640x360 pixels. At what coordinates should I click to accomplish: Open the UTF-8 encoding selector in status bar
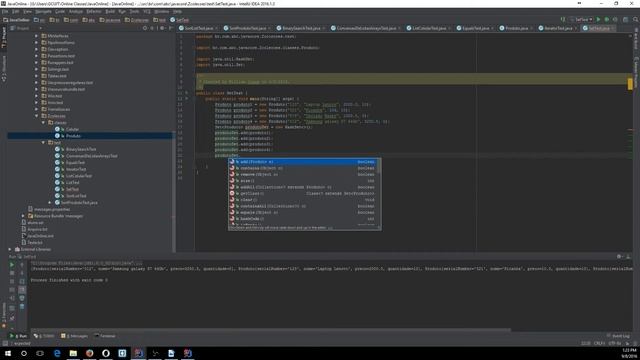(614, 343)
